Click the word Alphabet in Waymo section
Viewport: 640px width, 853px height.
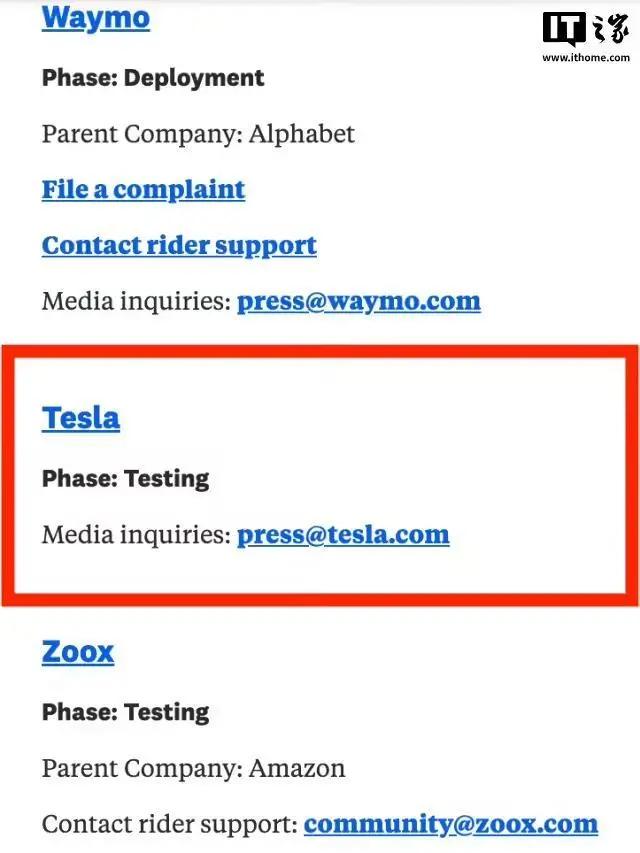tap(304, 134)
